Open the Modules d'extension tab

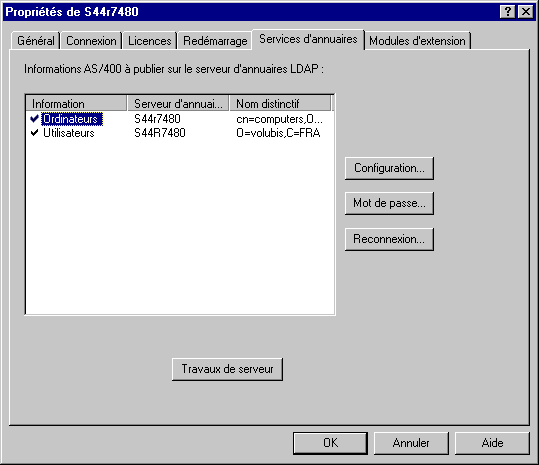(417, 41)
